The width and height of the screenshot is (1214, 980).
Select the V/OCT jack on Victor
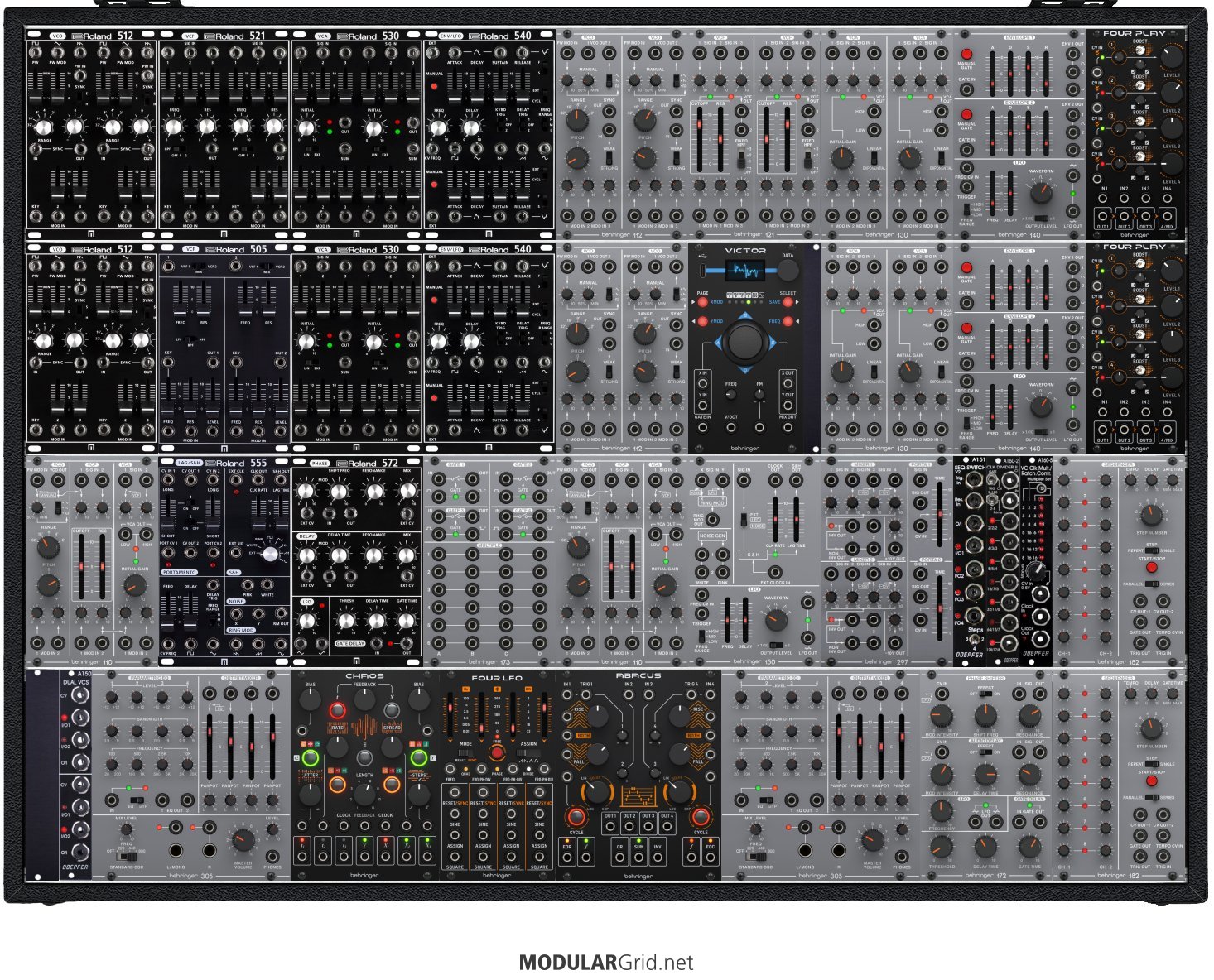(731, 427)
